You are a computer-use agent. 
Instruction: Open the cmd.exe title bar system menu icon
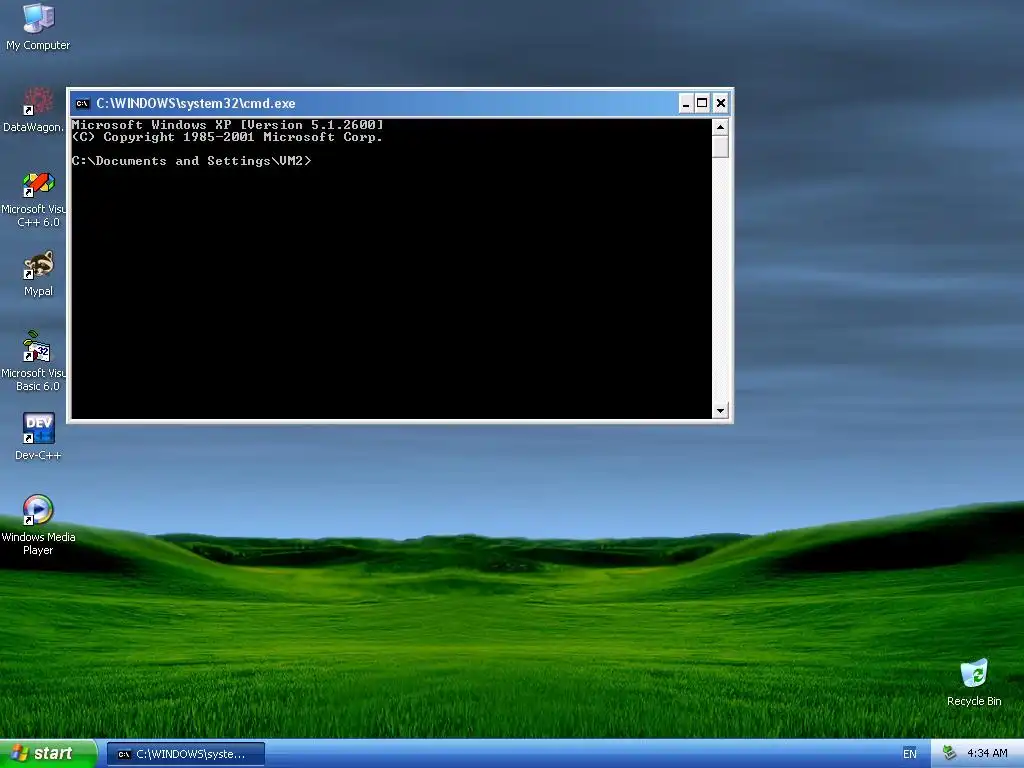click(82, 103)
